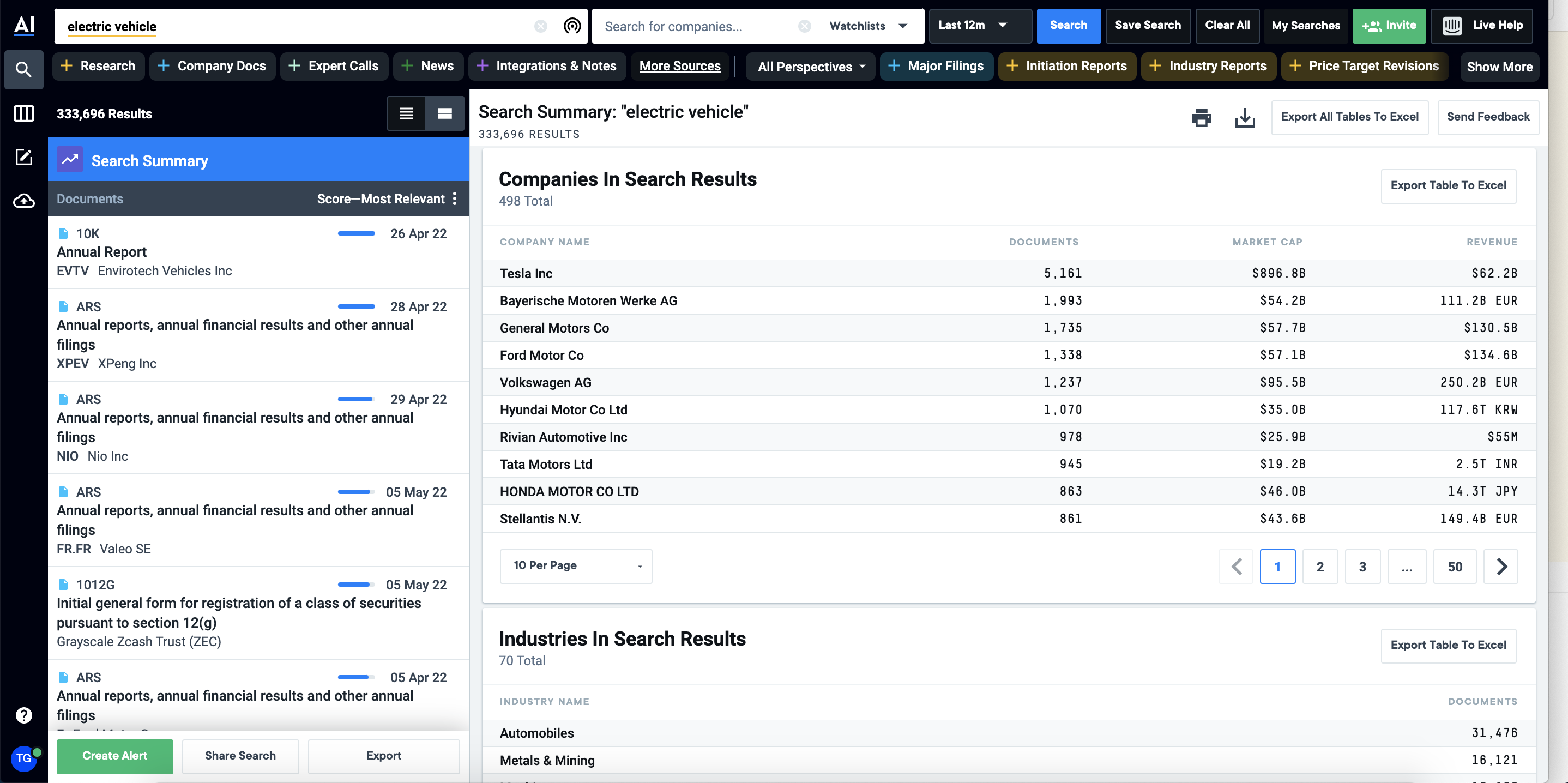Export Companies table to Excel
Screen dimensions: 1568x783
[x=1448, y=186]
